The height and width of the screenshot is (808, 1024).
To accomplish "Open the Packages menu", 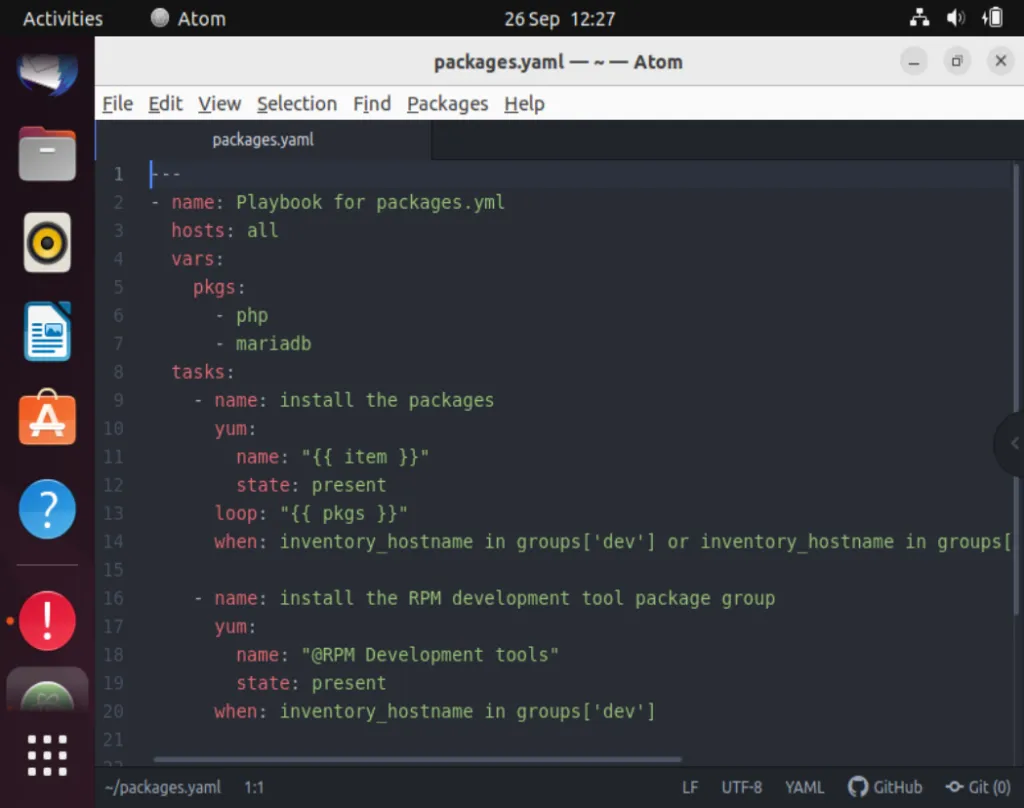I will (x=447, y=104).
